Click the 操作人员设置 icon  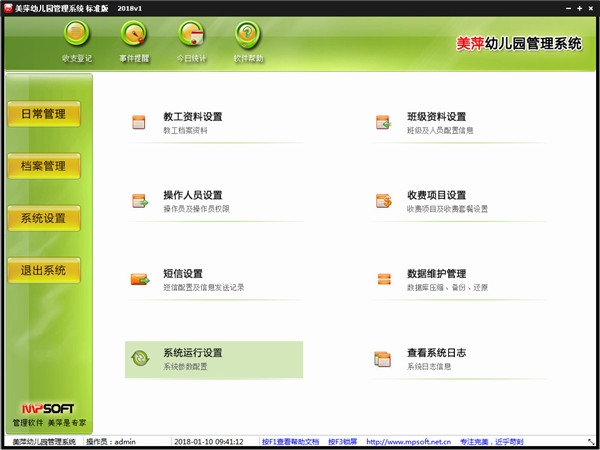[139, 201]
